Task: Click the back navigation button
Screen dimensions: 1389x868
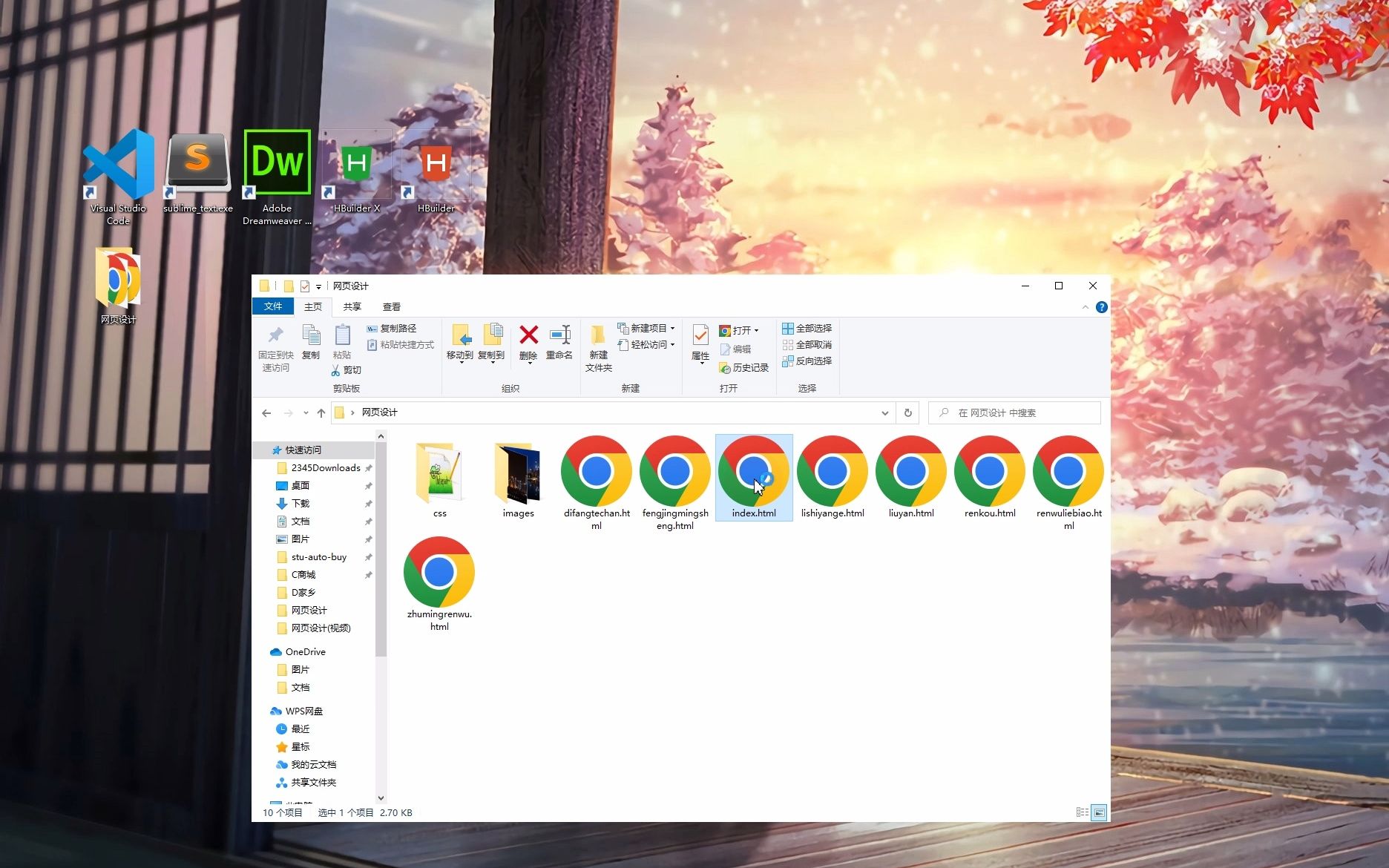Action: (x=266, y=412)
